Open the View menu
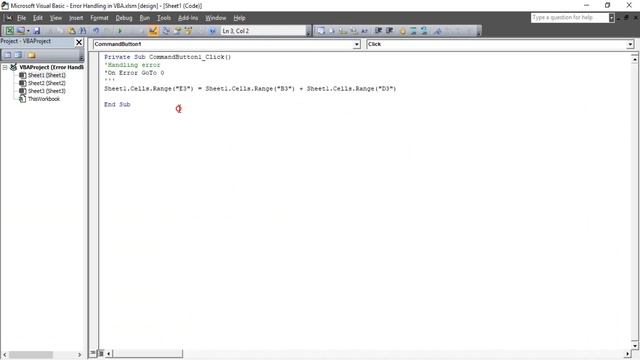 click(56, 18)
